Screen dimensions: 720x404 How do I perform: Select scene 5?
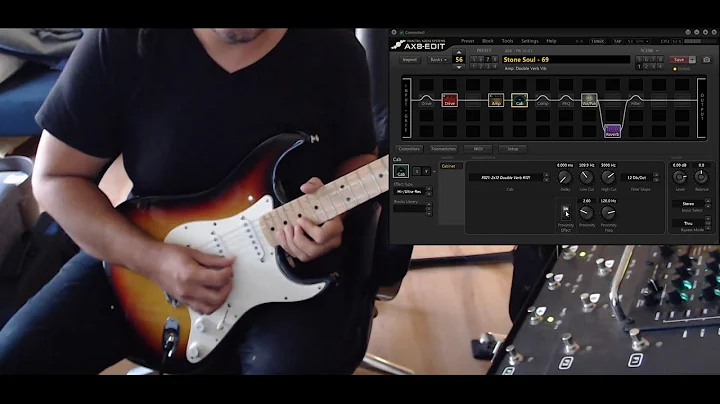(639, 59)
